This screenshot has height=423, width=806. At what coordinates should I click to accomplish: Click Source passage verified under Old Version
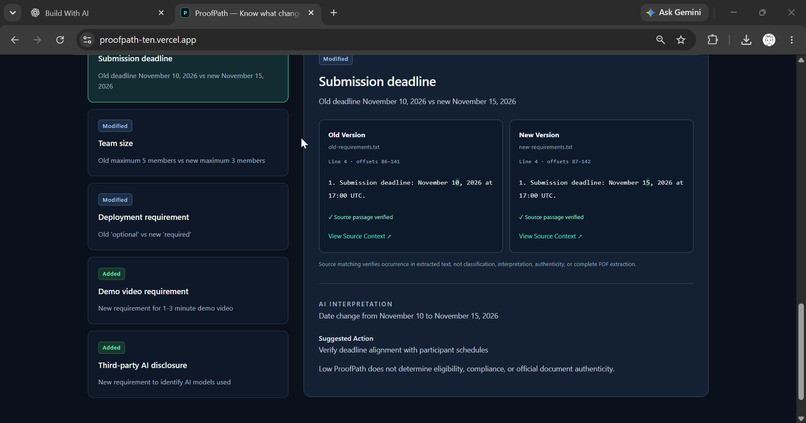tap(360, 217)
